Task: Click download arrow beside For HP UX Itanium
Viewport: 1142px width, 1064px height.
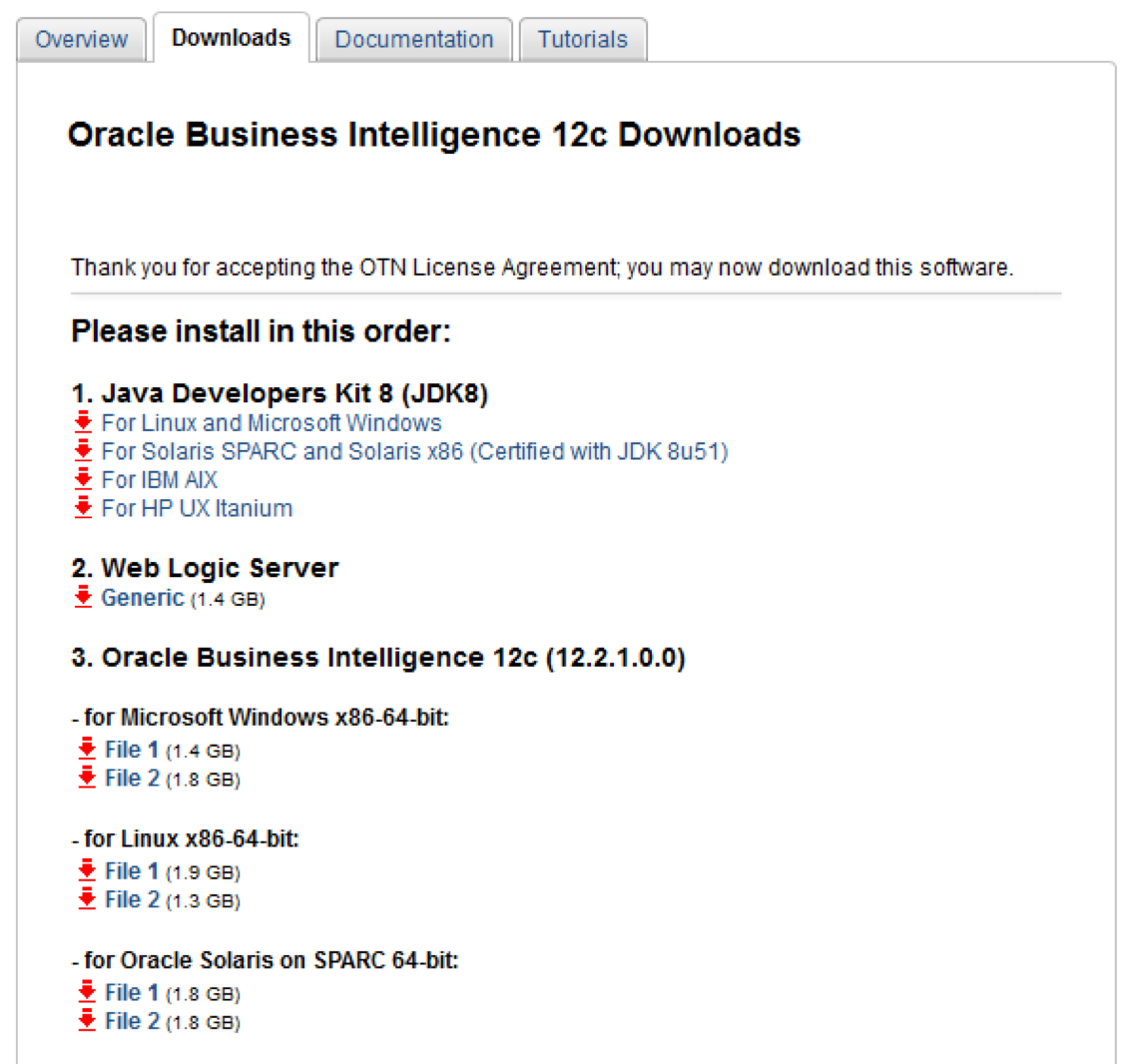Action: 84,507
